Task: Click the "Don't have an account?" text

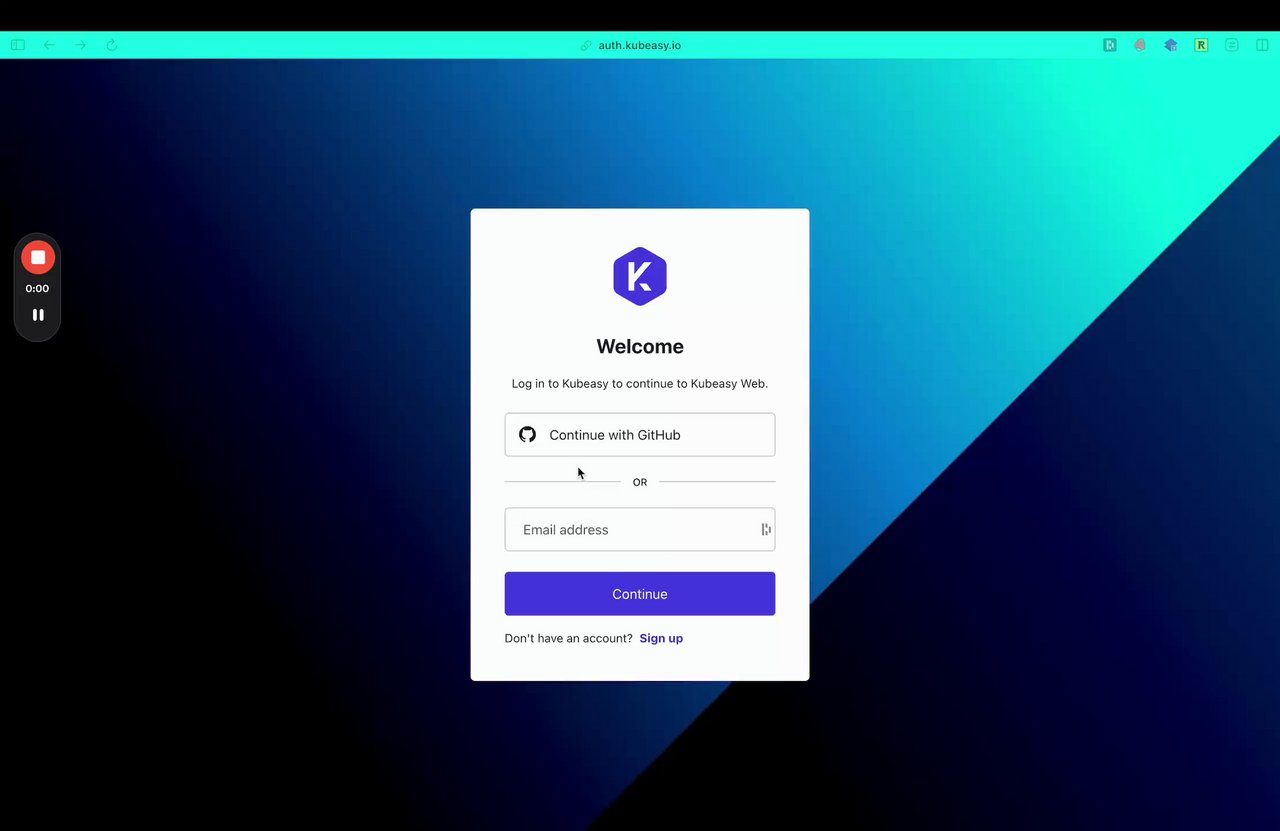Action: click(x=569, y=638)
